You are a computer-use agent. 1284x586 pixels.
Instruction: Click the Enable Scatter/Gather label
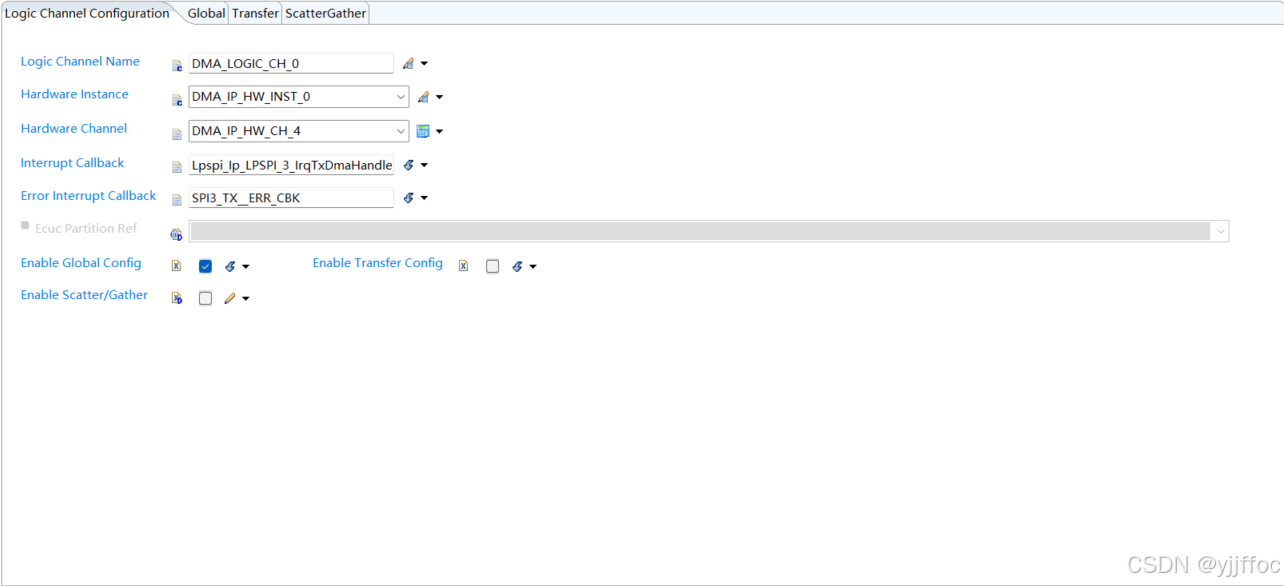(84, 295)
